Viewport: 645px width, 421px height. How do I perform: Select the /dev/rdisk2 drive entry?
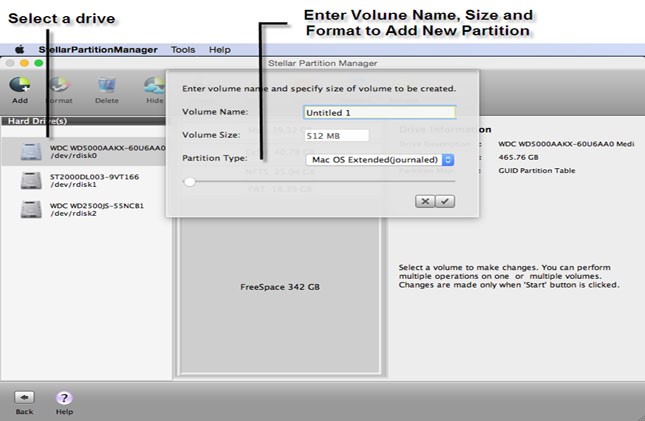tap(86, 209)
